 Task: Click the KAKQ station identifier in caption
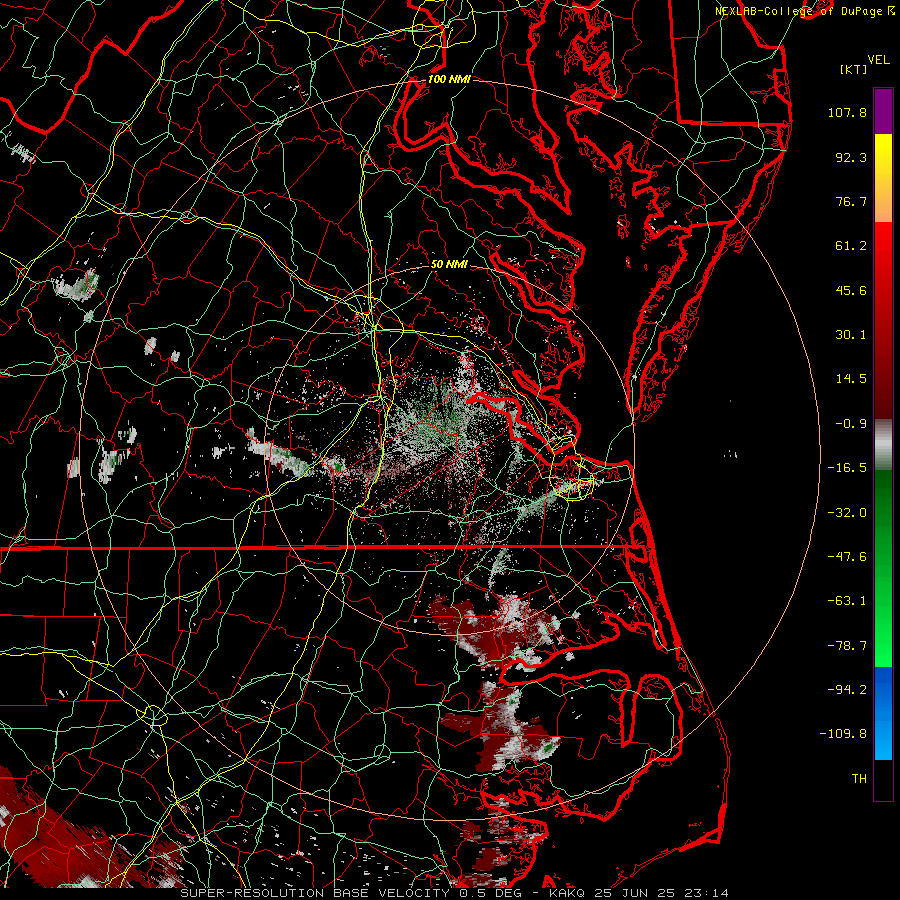click(x=567, y=893)
